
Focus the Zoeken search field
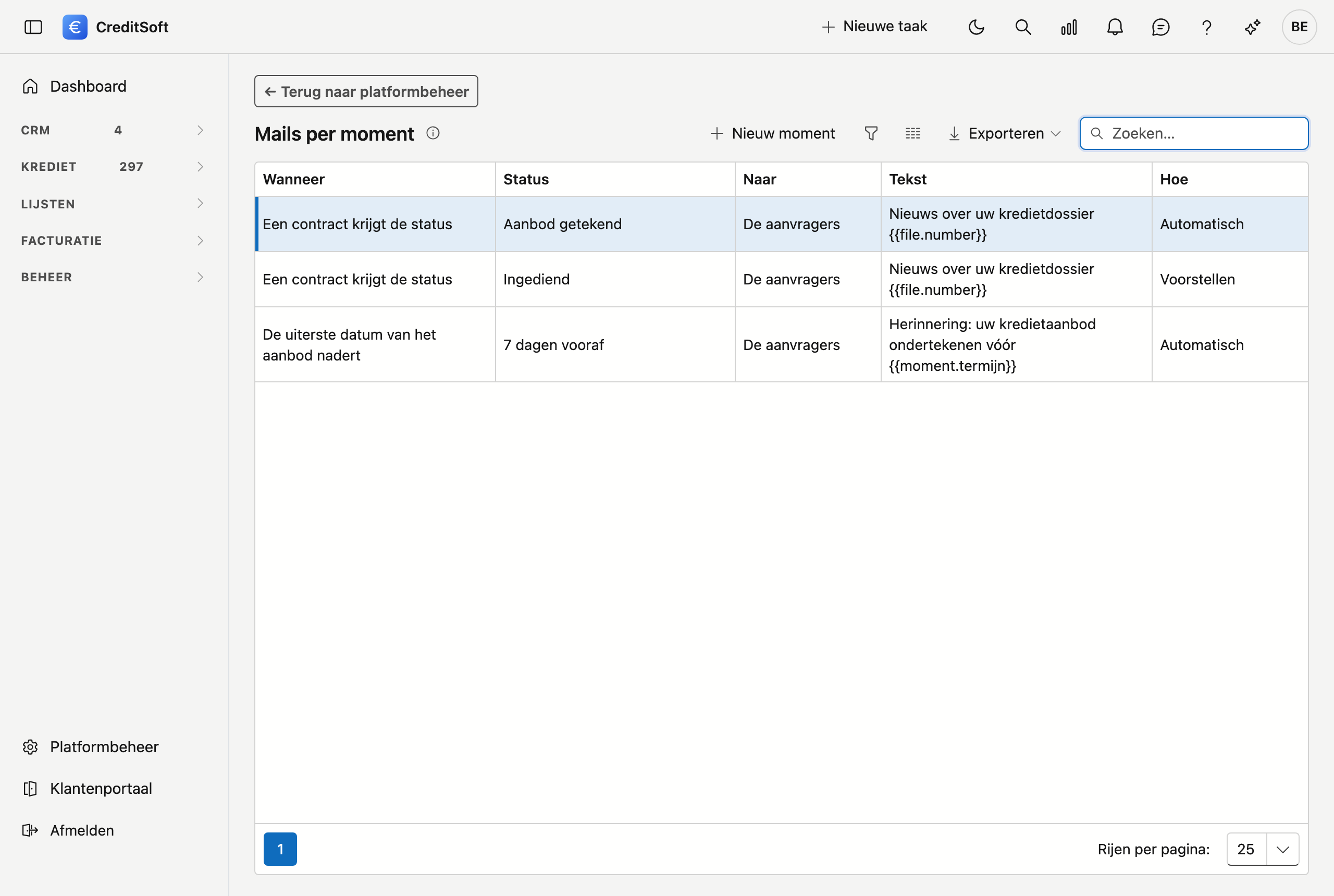[x=1194, y=133]
